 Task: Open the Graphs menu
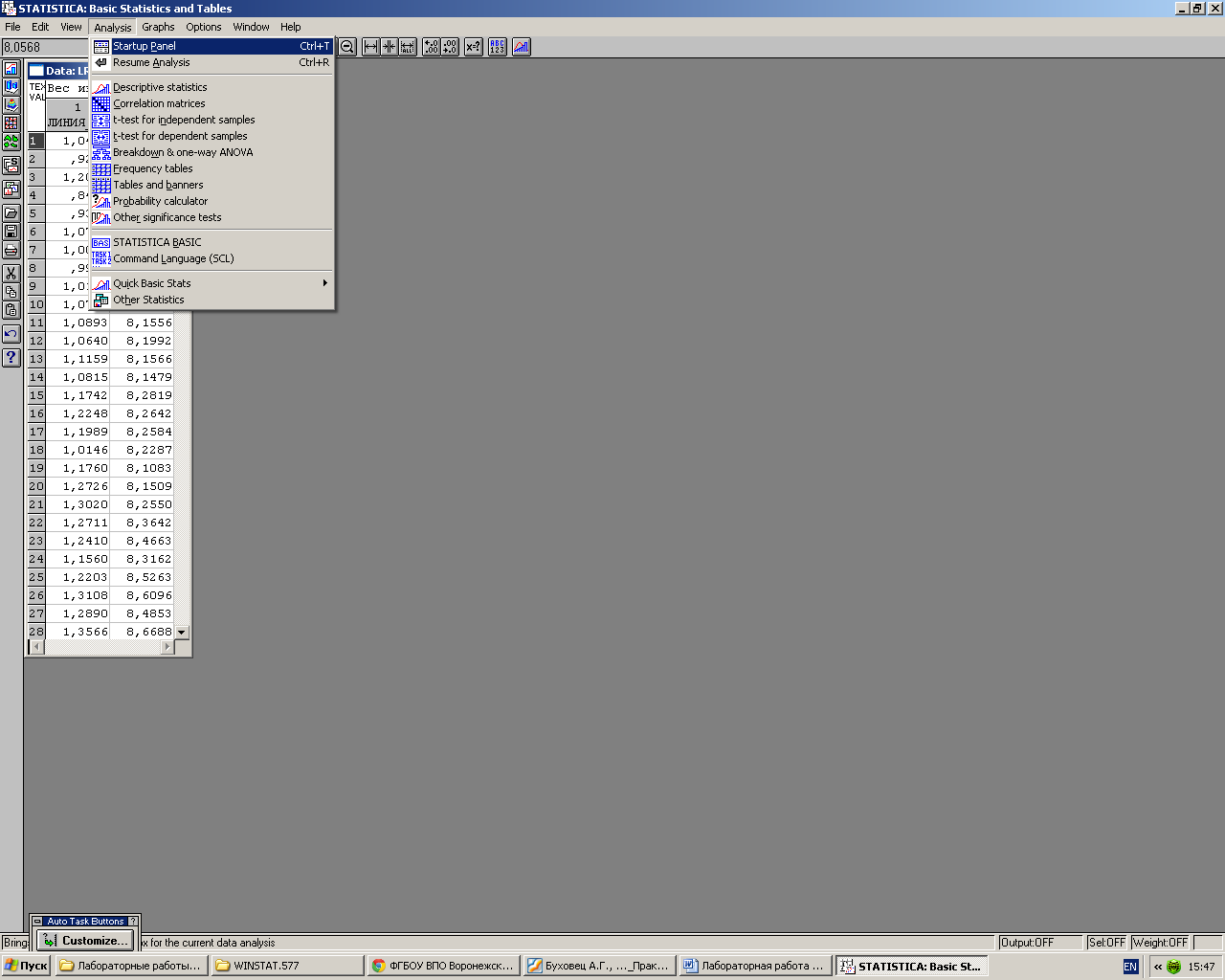pyautogui.click(x=158, y=27)
